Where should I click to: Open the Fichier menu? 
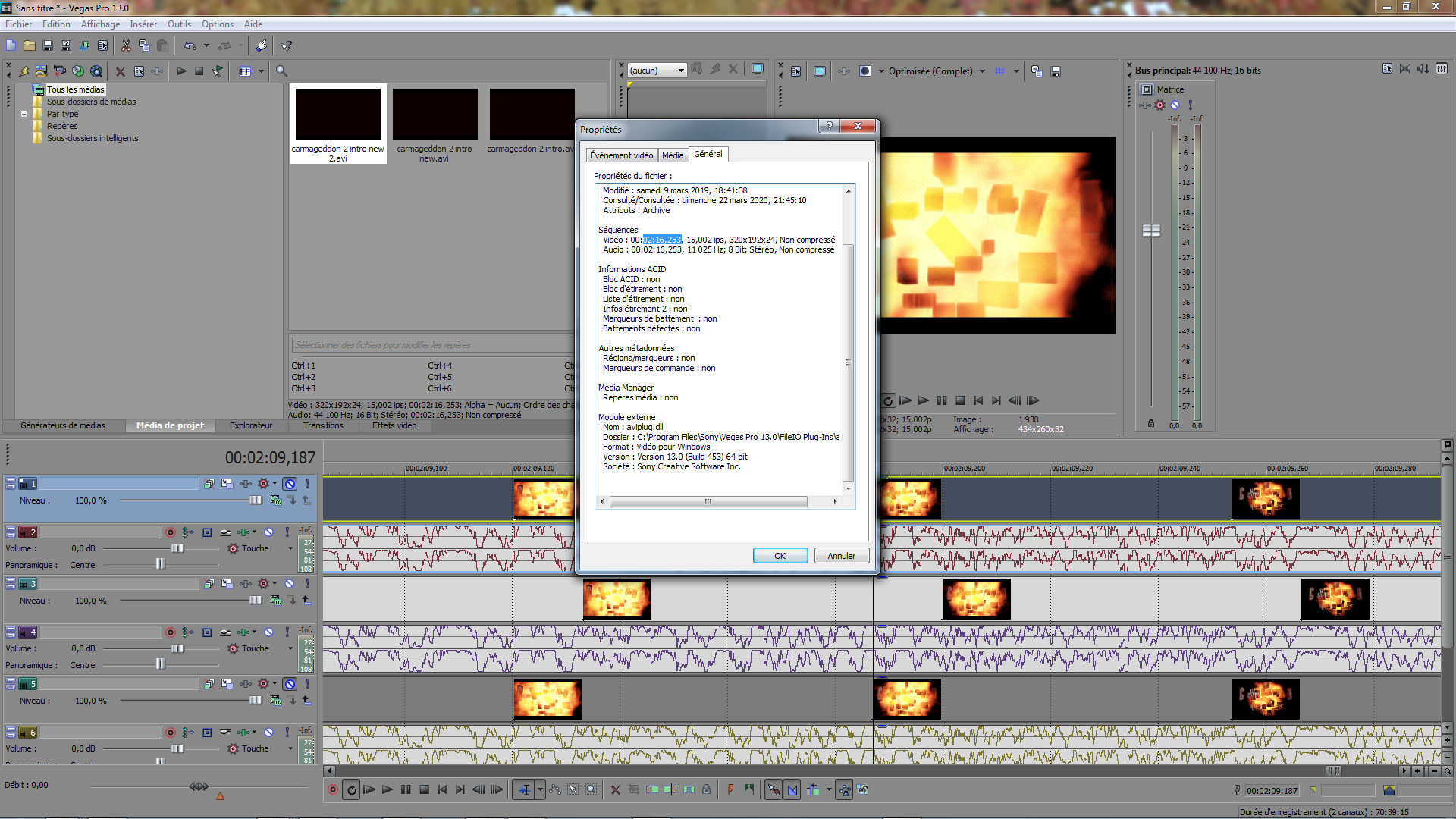click(18, 24)
